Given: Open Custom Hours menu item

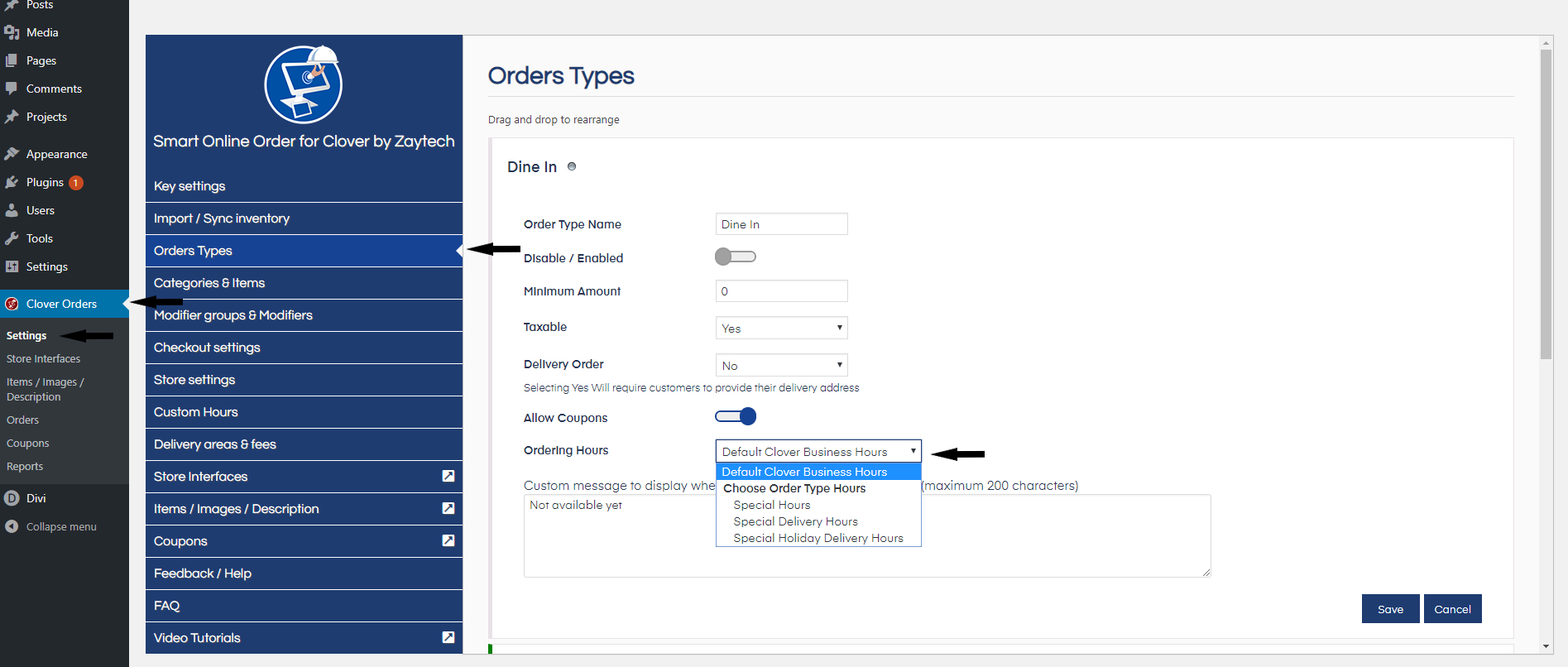Looking at the screenshot, I should pyautogui.click(x=304, y=412).
